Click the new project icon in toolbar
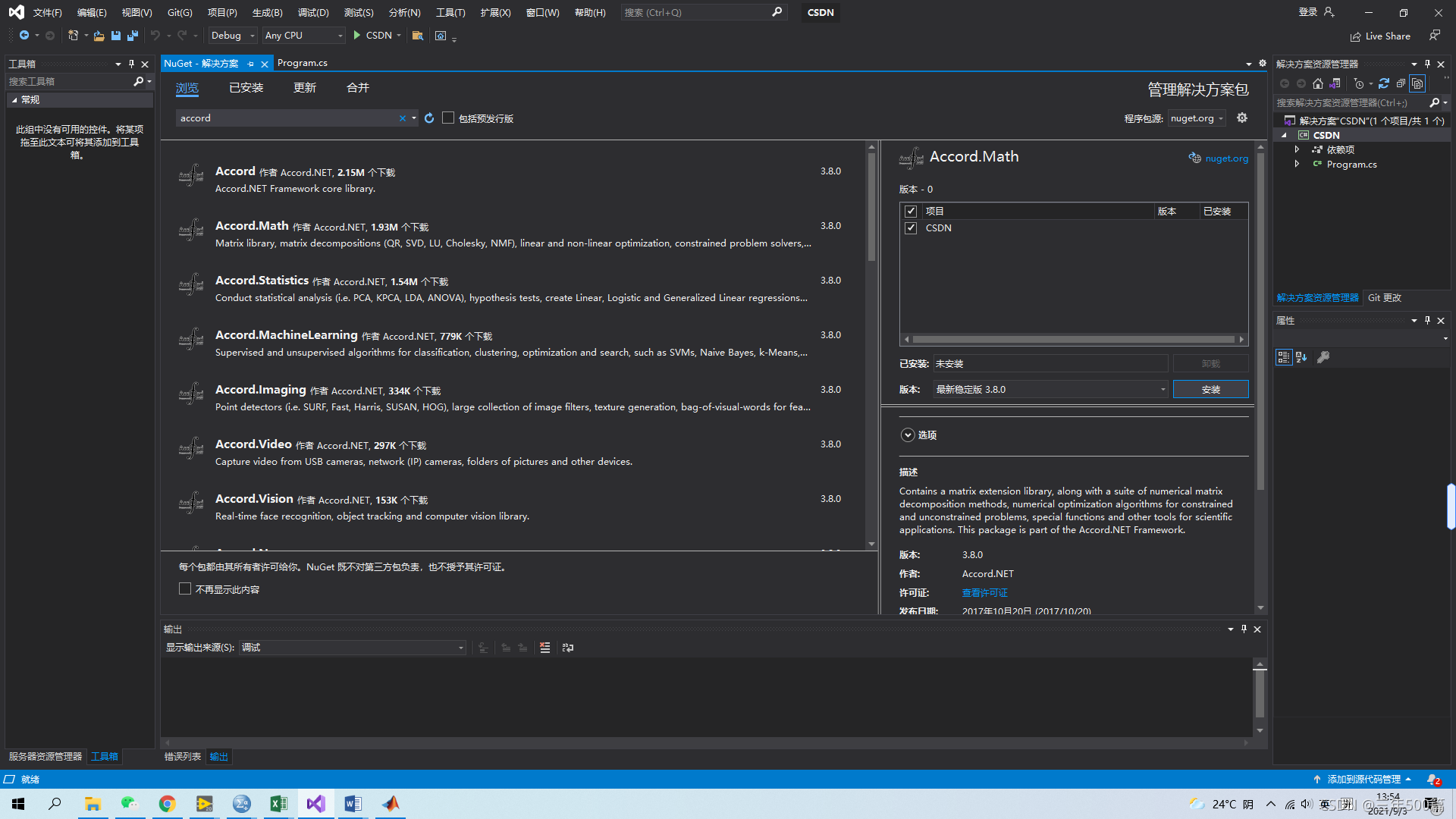This screenshot has height=819, width=1456. tap(73, 36)
